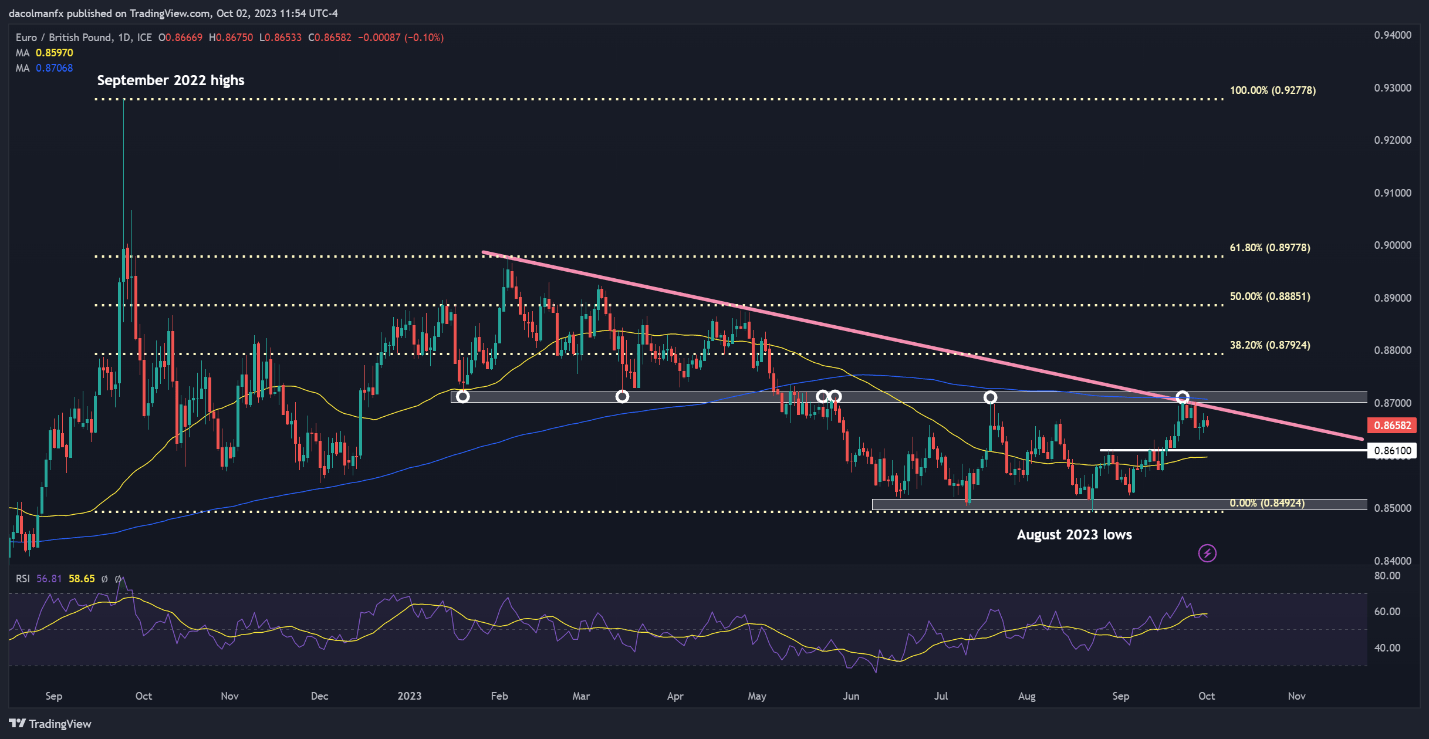Screen dimensions: 1429x739
Task: Click the Jun label on time axis
Action: pos(850,695)
